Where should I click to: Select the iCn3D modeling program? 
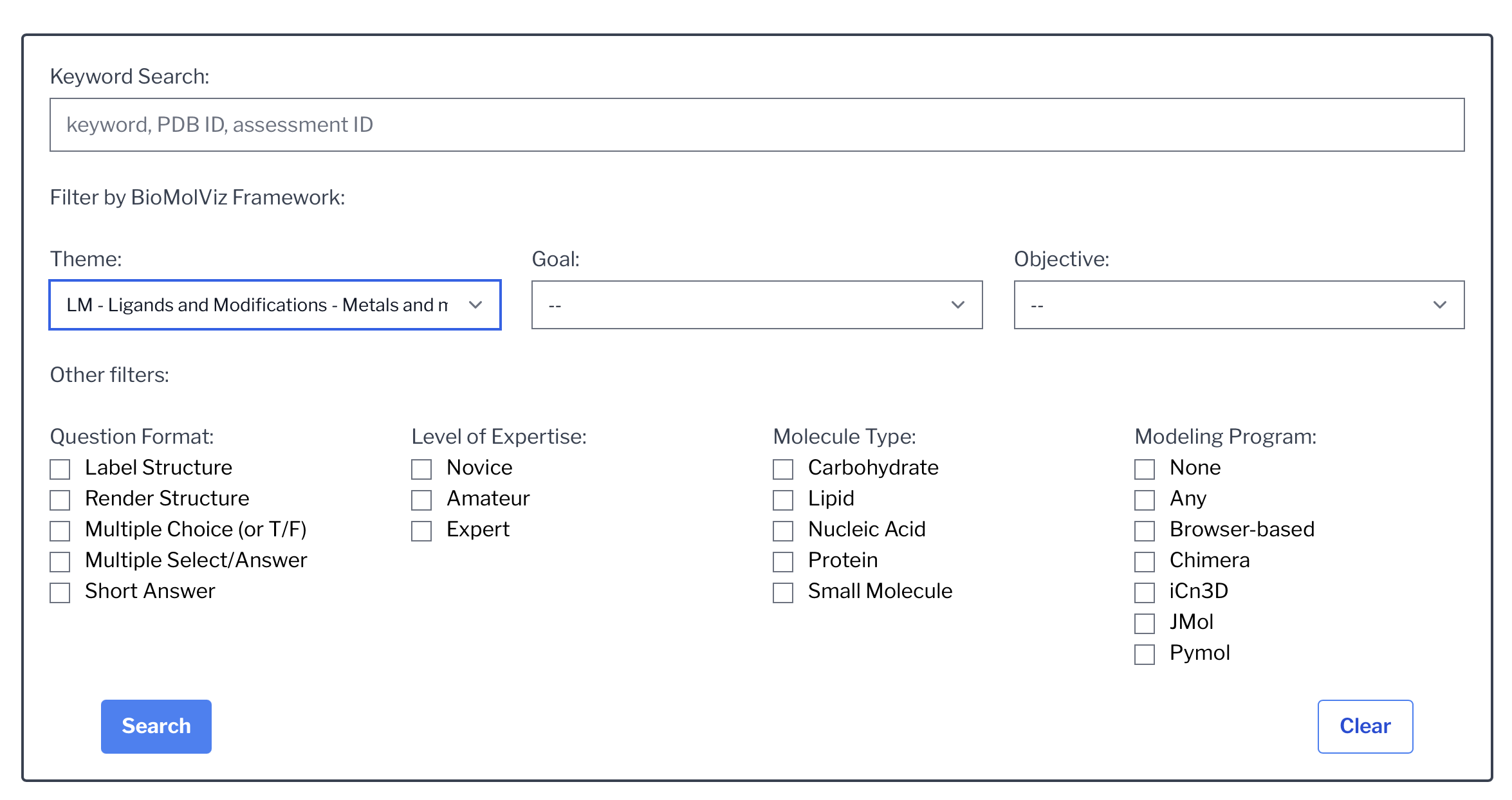[1145, 592]
